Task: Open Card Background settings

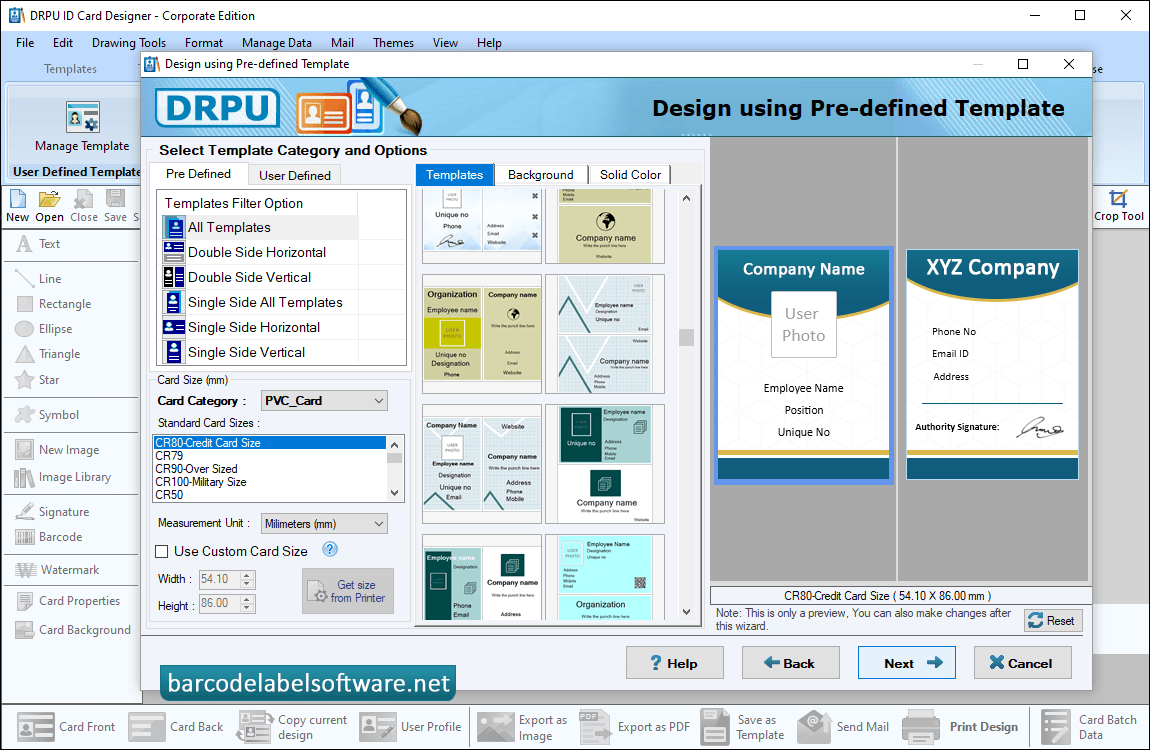Action: tap(73, 630)
